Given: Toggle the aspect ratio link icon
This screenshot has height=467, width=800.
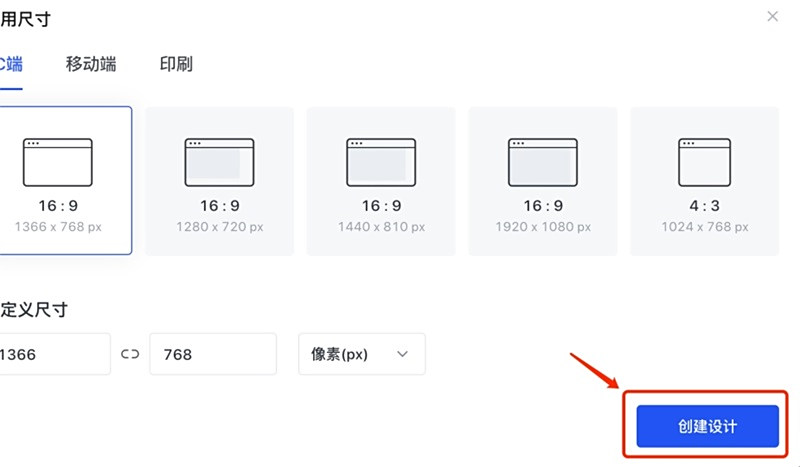Looking at the screenshot, I should [130, 354].
